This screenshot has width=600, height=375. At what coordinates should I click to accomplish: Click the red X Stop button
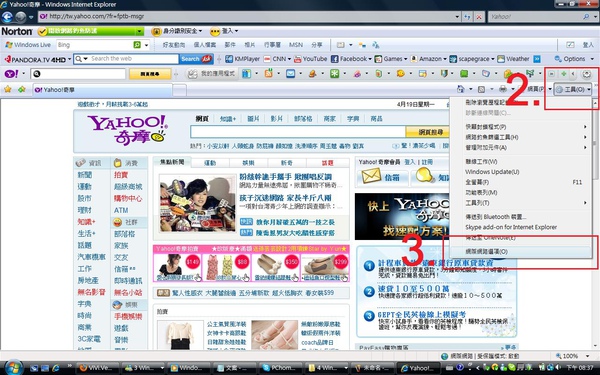(479, 17)
